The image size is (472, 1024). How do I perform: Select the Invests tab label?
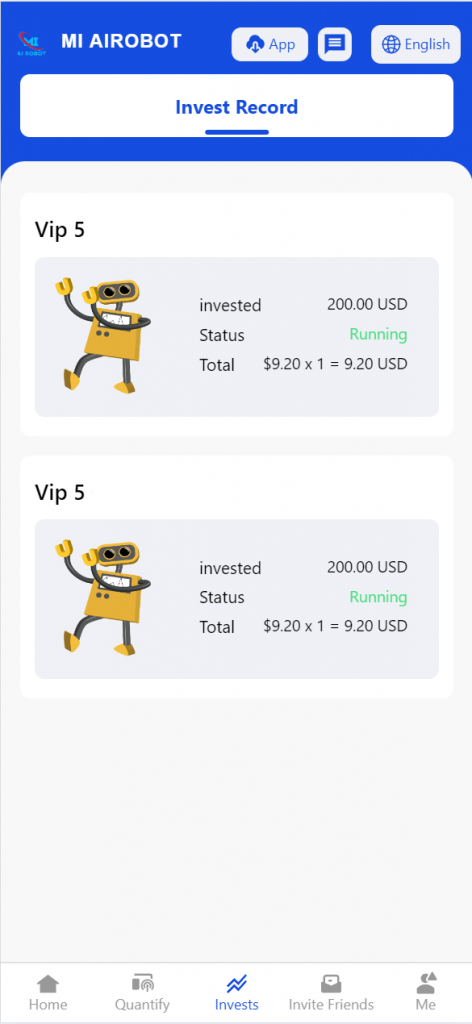point(236,1004)
